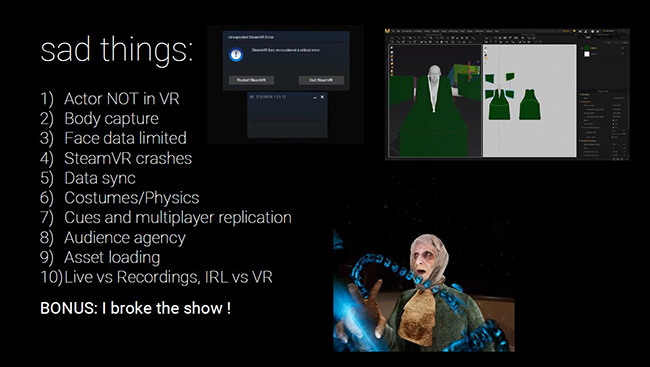
Task: Select the green fabric swatch
Action: 587,48
